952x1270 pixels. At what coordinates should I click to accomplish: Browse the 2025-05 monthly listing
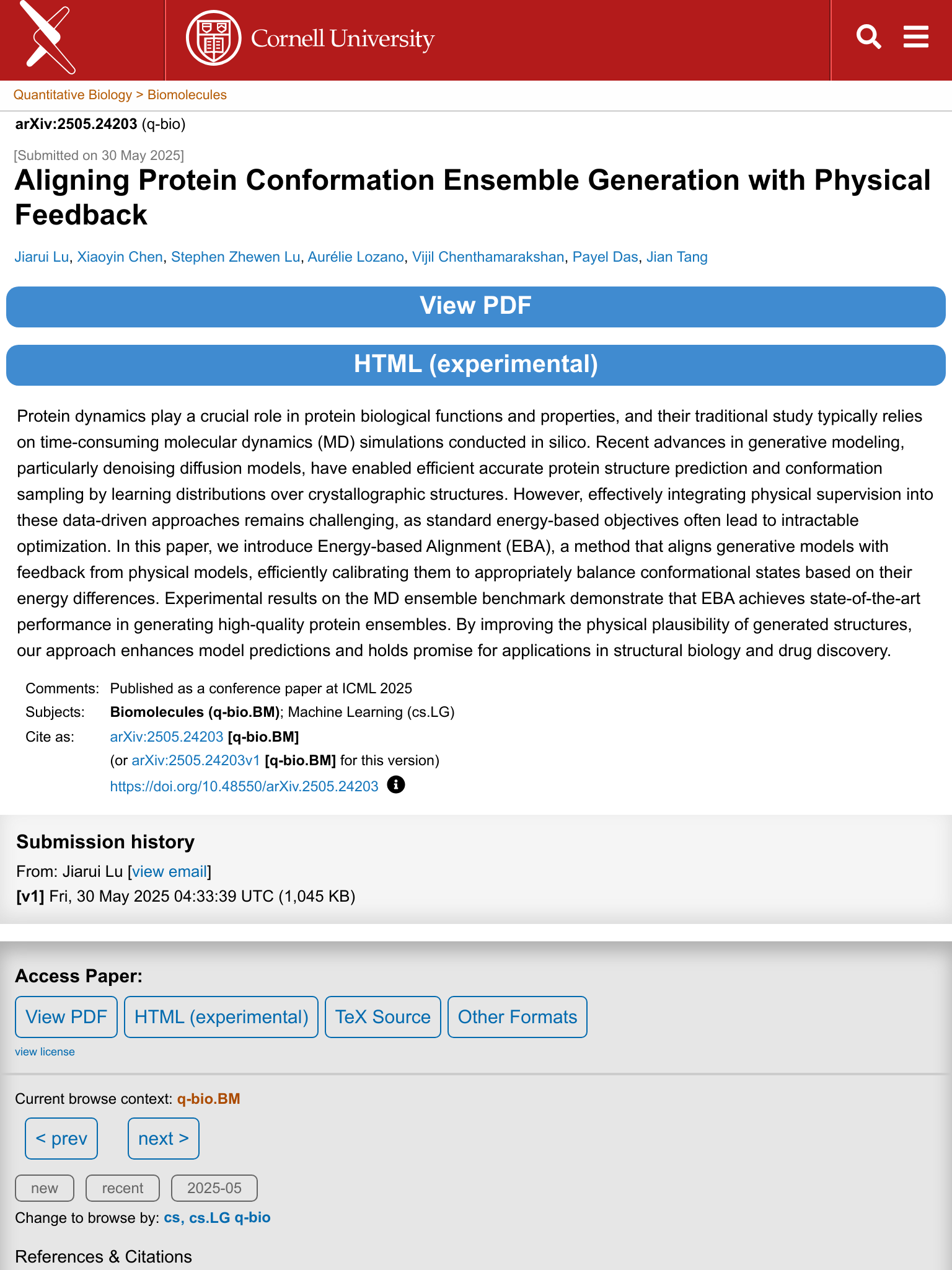coord(214,1188)
